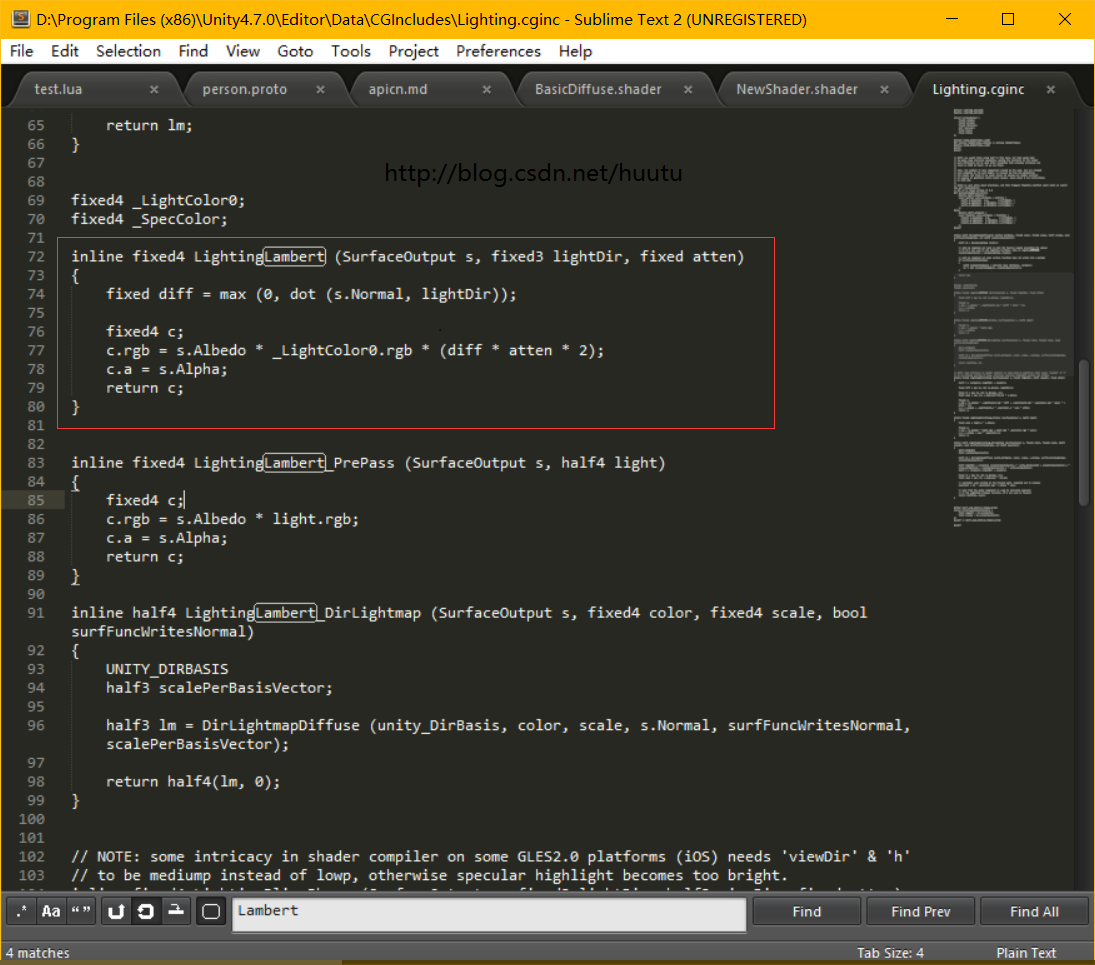Click the '// NOTE: some intricacy' comment line
Viewport: 1095px width, 965px height.
490,856
